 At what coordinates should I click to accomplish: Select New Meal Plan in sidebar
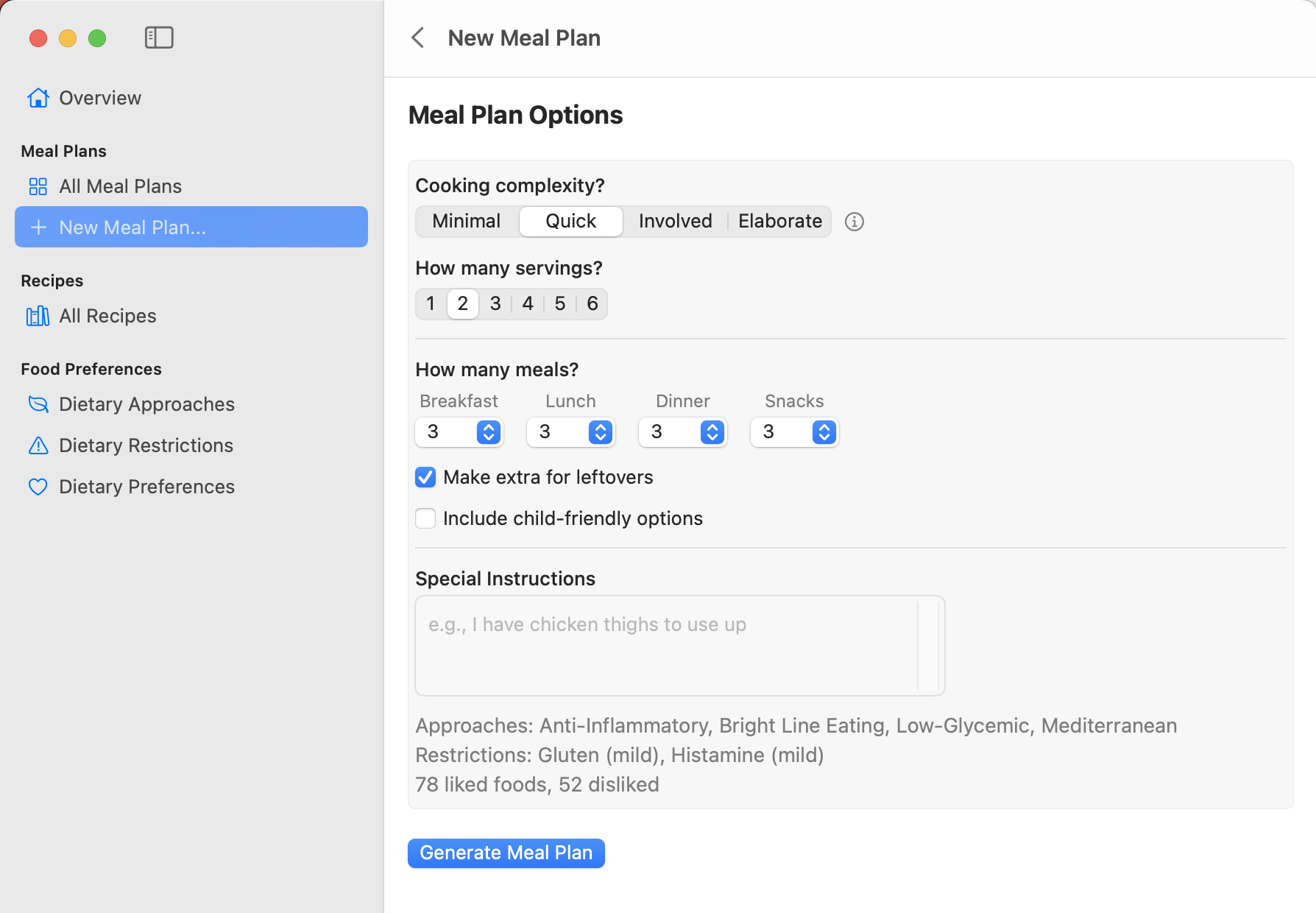coord(132,228)
